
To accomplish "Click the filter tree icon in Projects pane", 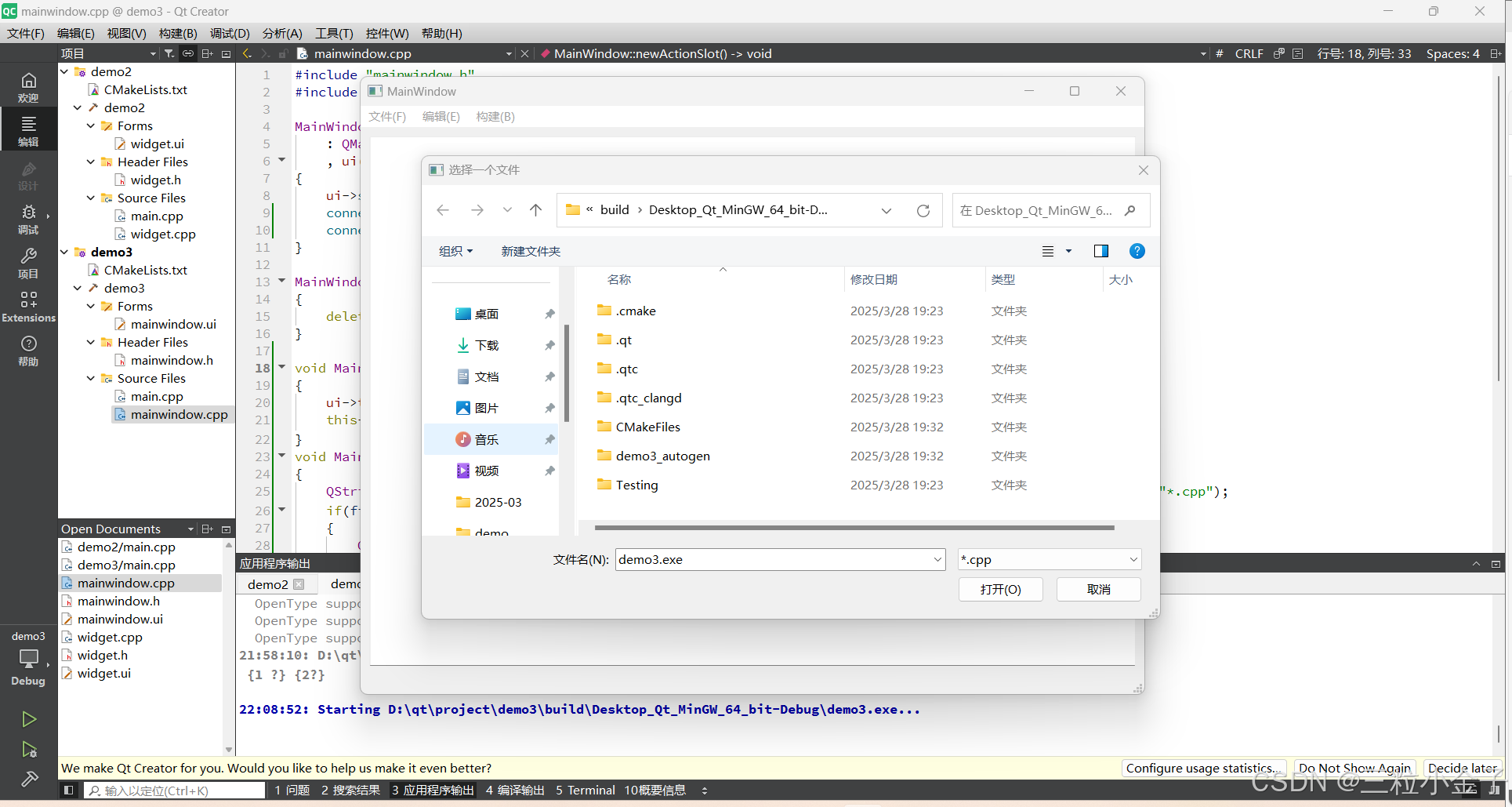I will [169, 53].
